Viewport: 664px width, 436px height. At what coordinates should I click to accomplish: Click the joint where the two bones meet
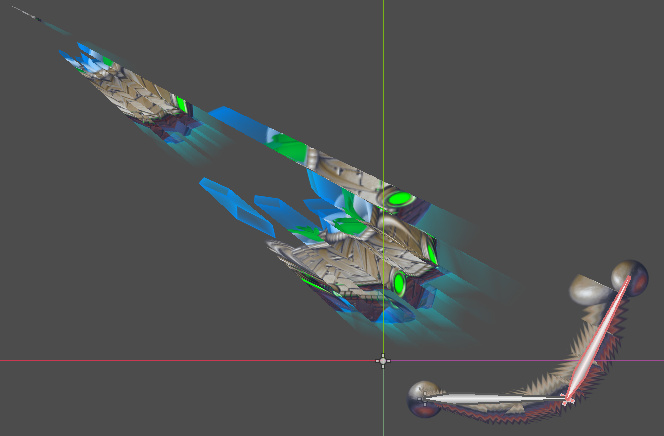(x=567, y=399)
